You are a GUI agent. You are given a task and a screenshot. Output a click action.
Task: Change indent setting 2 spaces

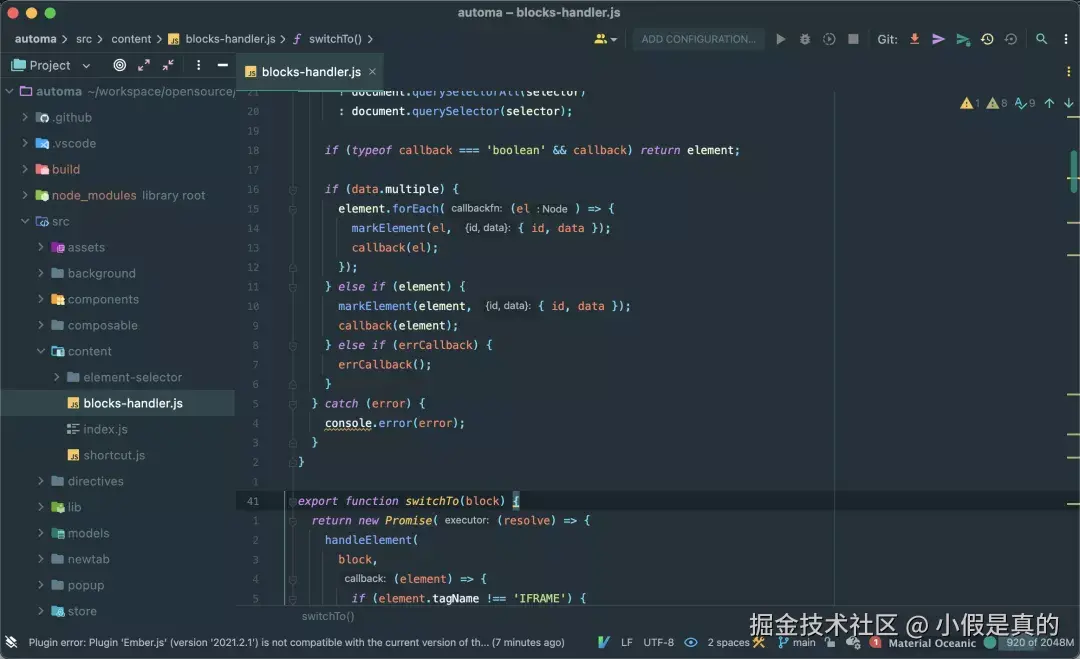coord(728,642)
